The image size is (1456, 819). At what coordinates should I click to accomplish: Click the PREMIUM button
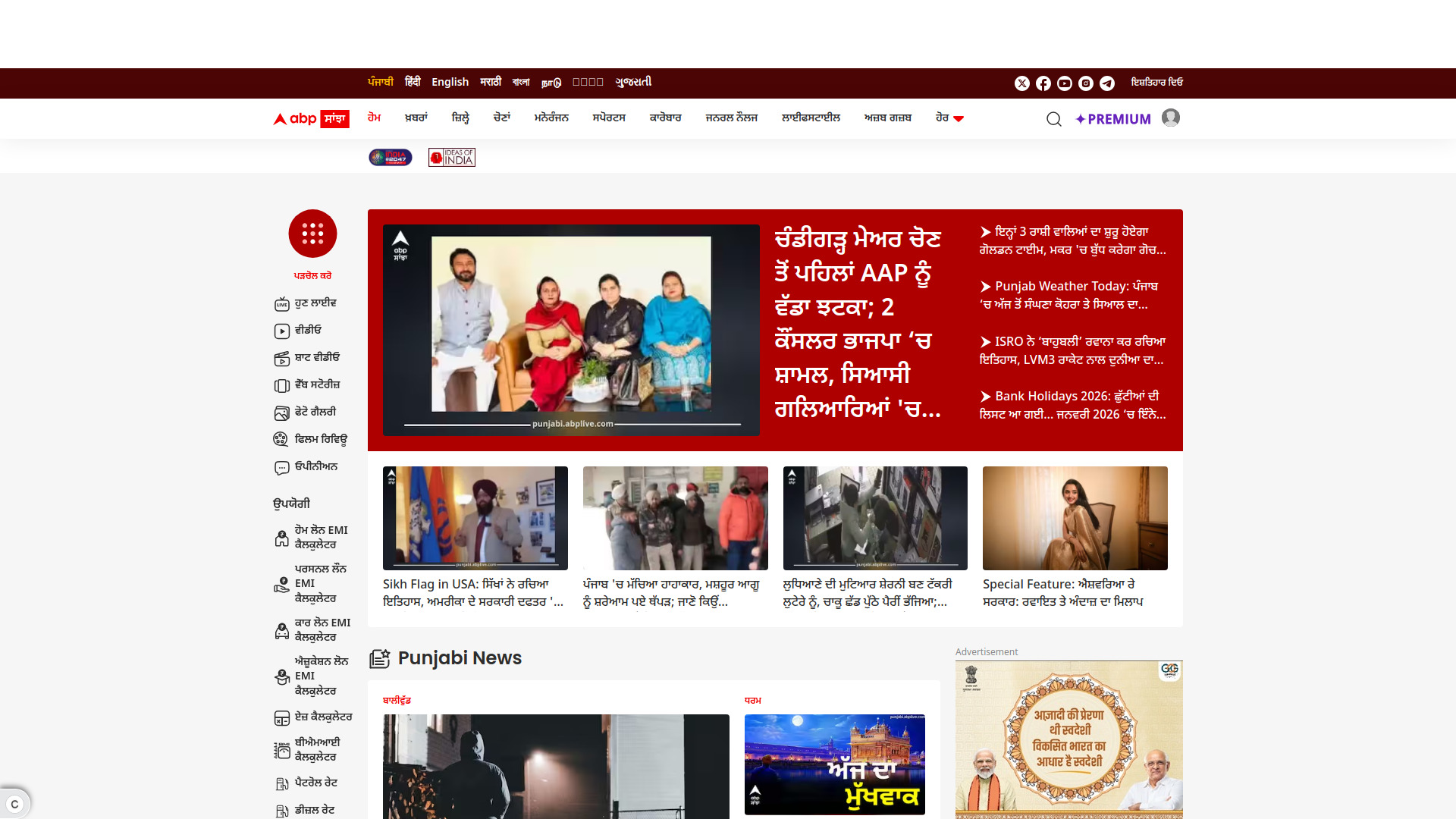[x=1113, y=119]
